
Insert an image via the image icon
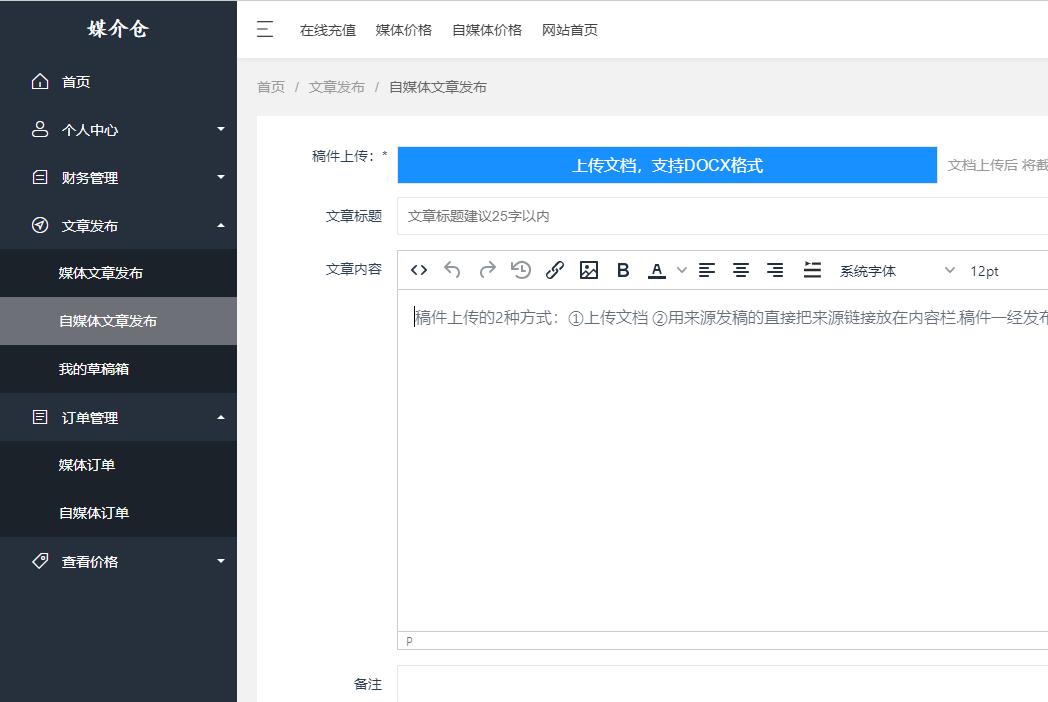pos(589,269)
